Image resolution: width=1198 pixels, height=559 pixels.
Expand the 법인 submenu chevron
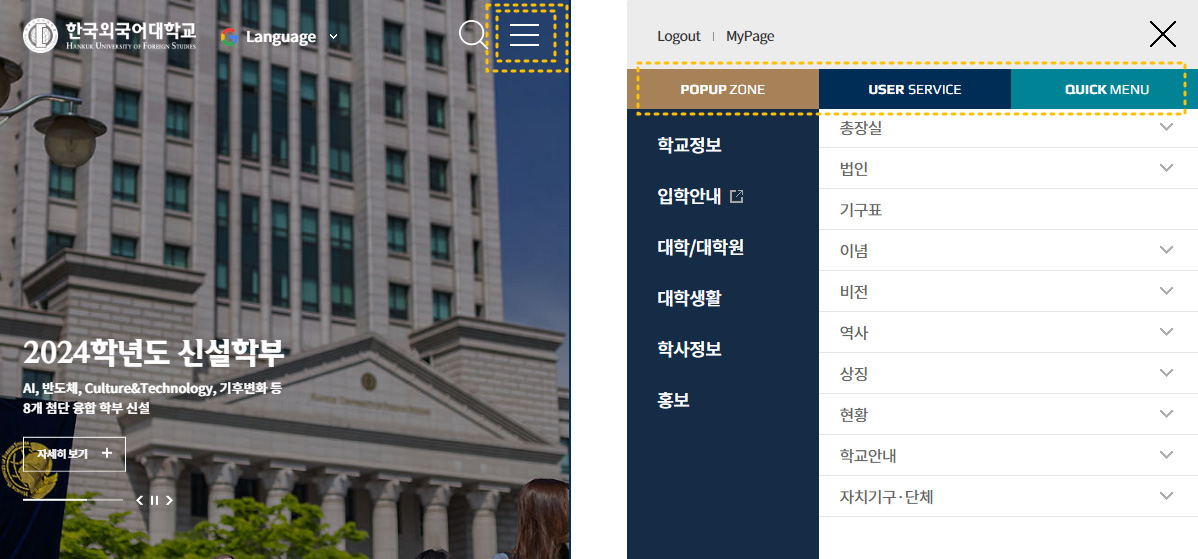pos(1166,168)
